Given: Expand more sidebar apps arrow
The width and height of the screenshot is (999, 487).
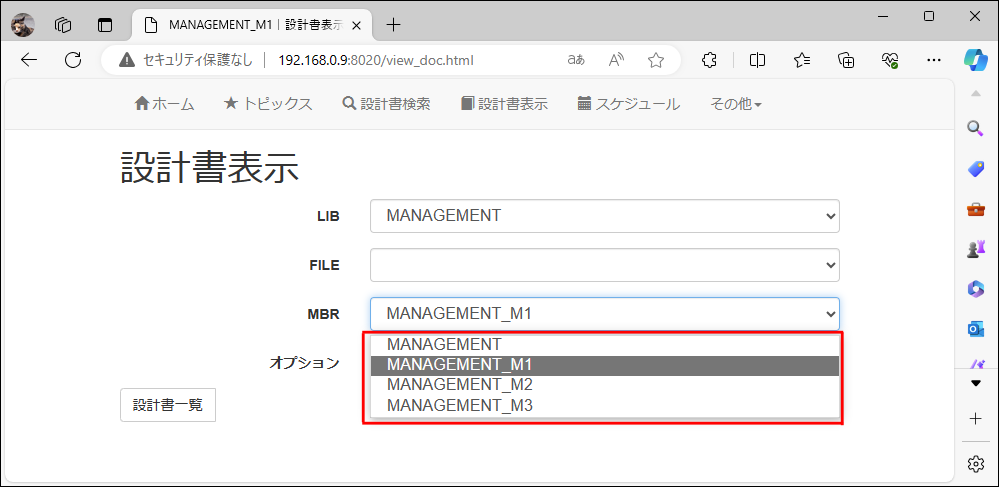Looking at the screenshot, I should [x=975, y=384].
